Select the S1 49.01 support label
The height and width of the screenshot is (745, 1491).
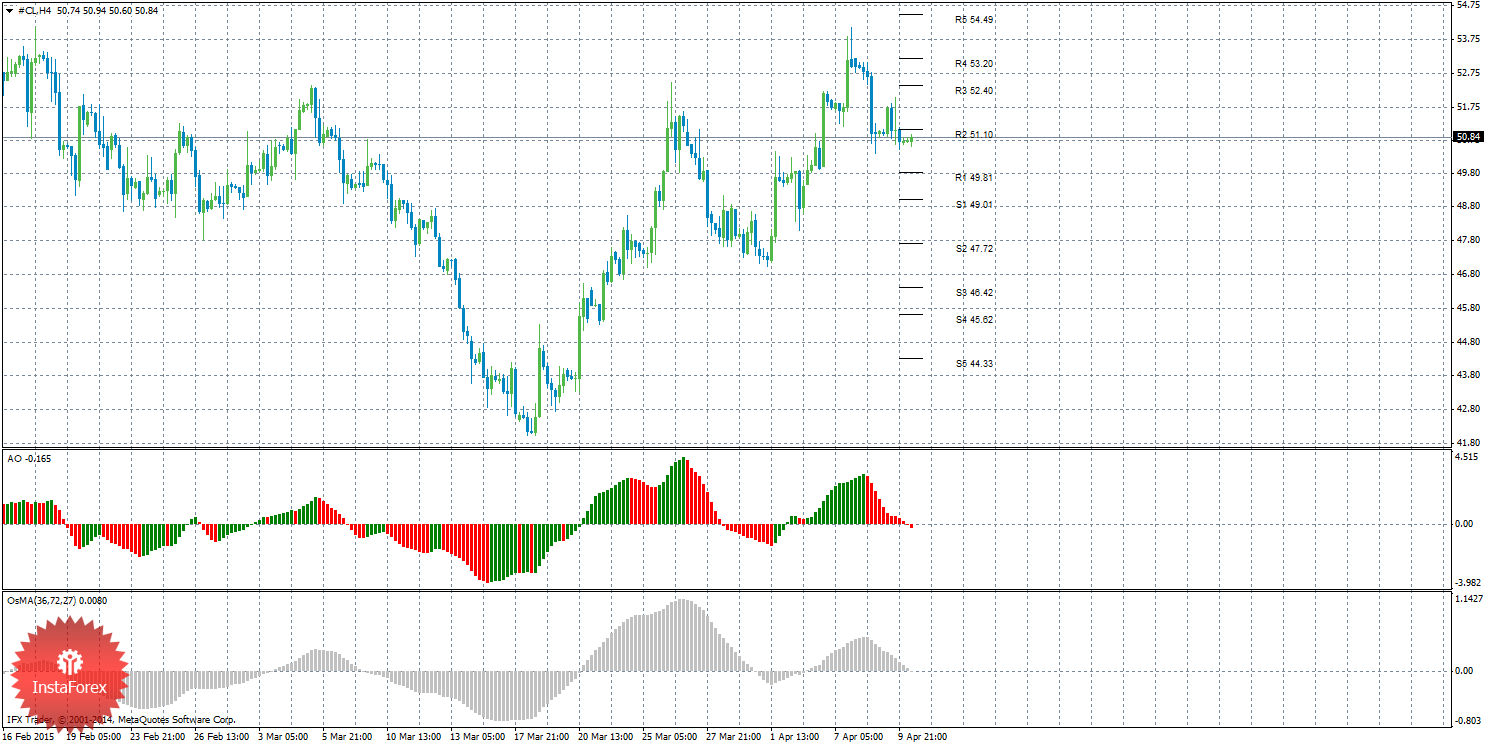tap(974, 205)
